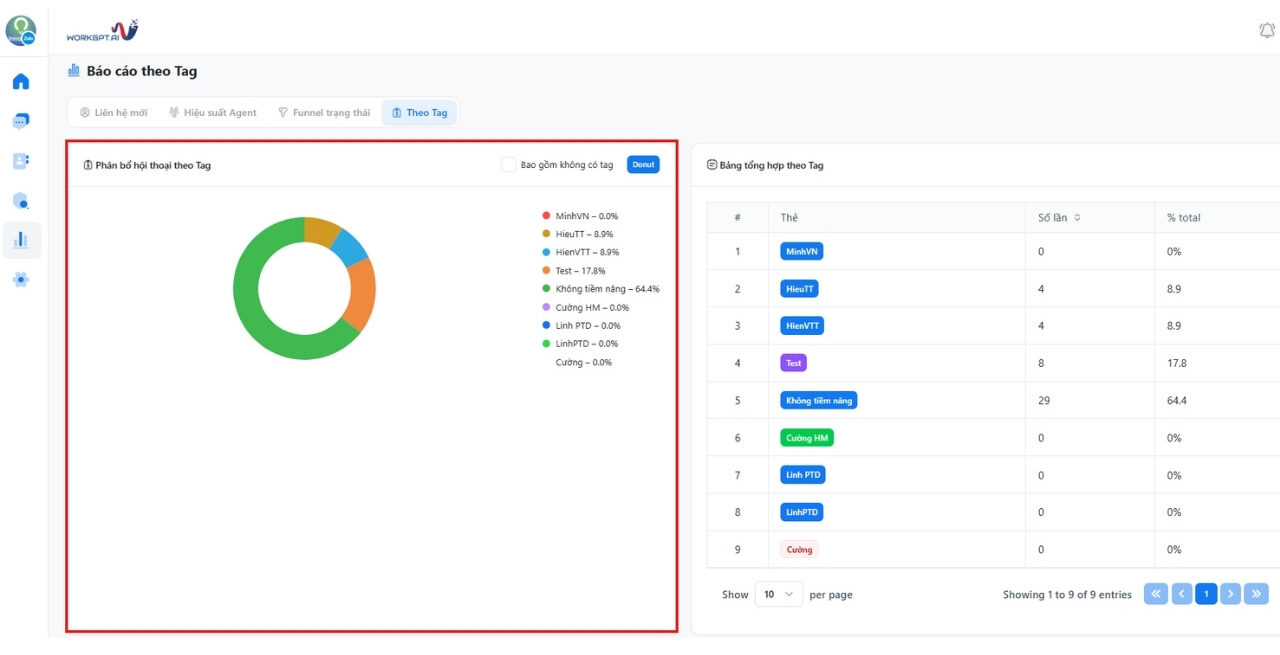Switch to the 'Hiệu suất Agent' tab
This screenshot has height=655, width=1280.
tap(212, 113)
